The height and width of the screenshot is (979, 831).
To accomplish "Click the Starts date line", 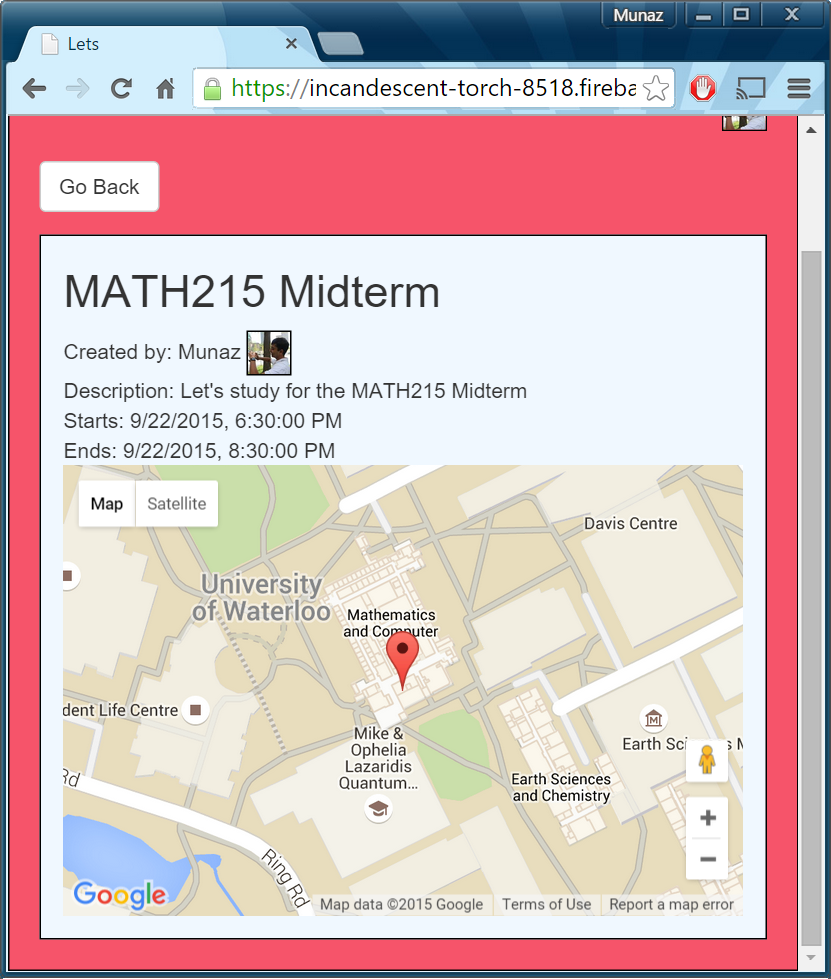I will pyautogui.click(x=203, y=421).
